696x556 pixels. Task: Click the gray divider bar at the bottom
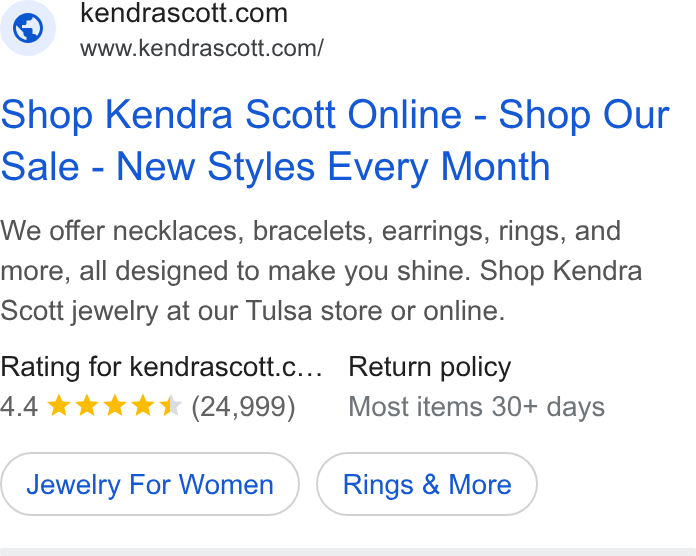[348, 552]
